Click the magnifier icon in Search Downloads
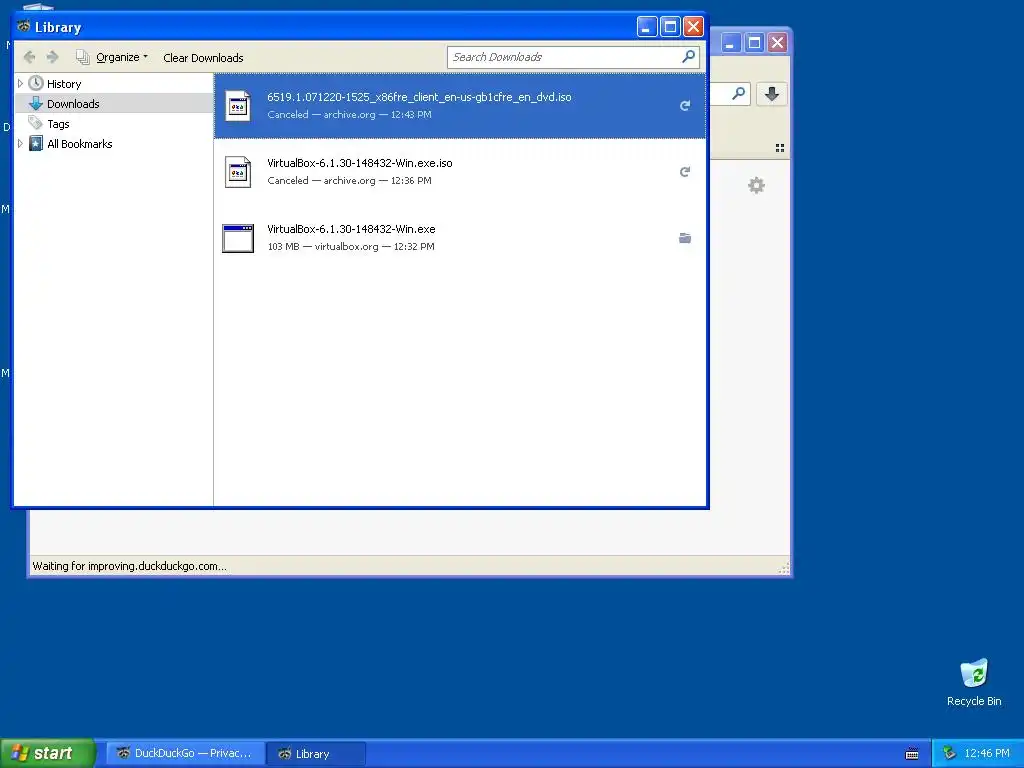The width and height of the screenshot is (1024, 768). [x=688, y=57]
